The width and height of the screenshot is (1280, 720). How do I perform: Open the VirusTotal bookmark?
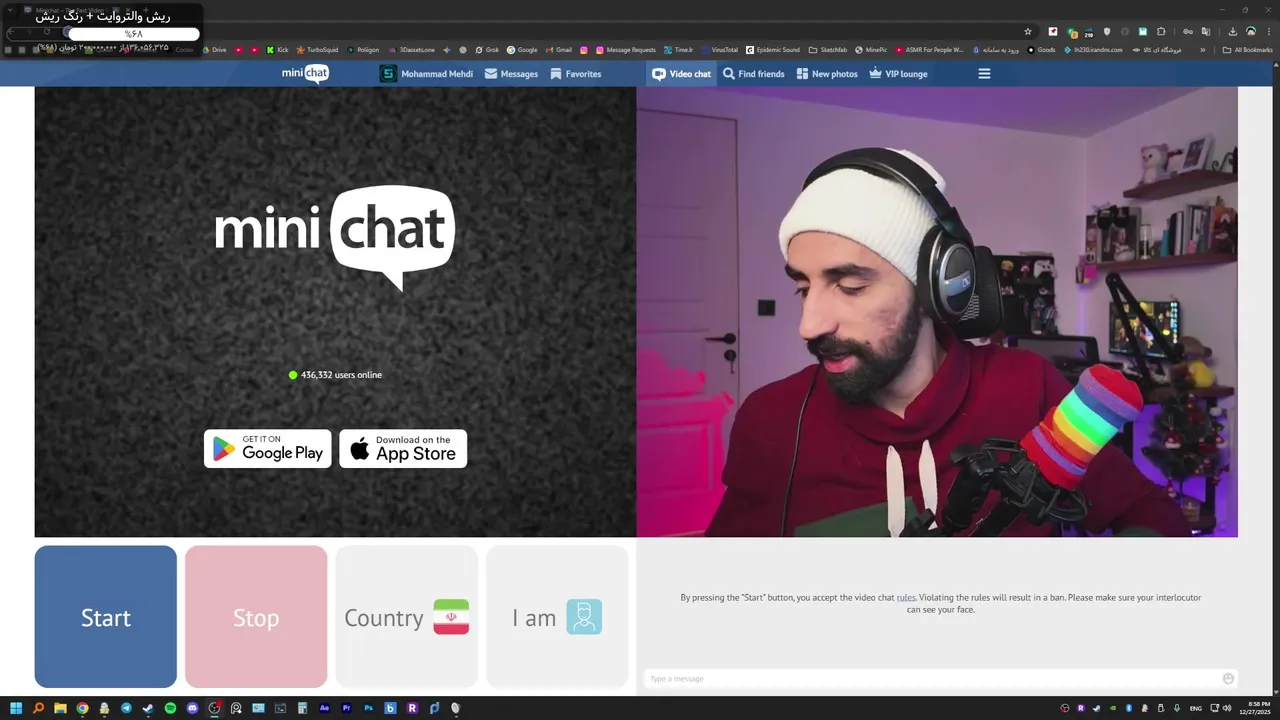[x=720, y=50]
